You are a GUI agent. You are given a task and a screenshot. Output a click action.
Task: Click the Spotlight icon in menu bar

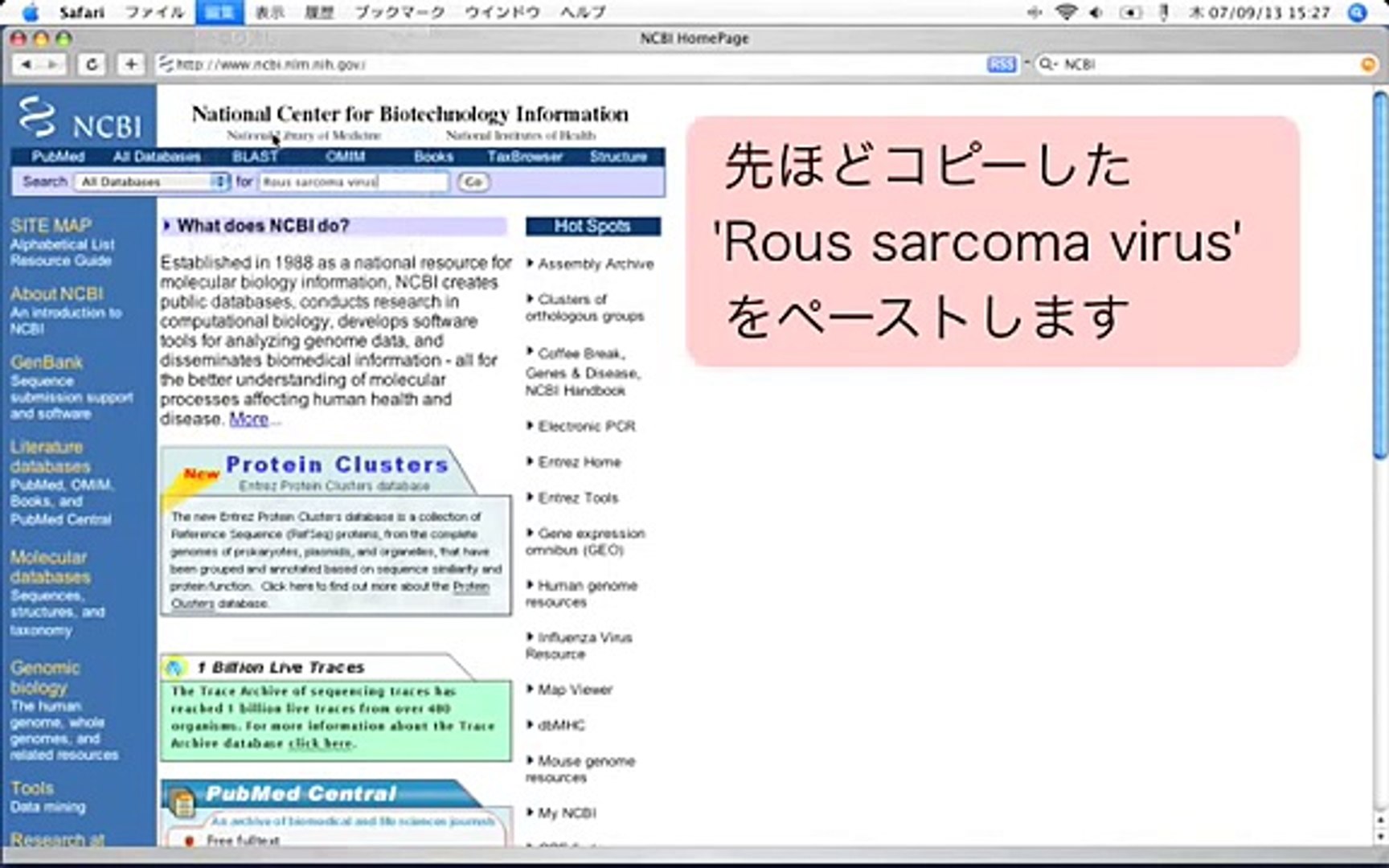pyautogui.click(x=1358, y=12)
